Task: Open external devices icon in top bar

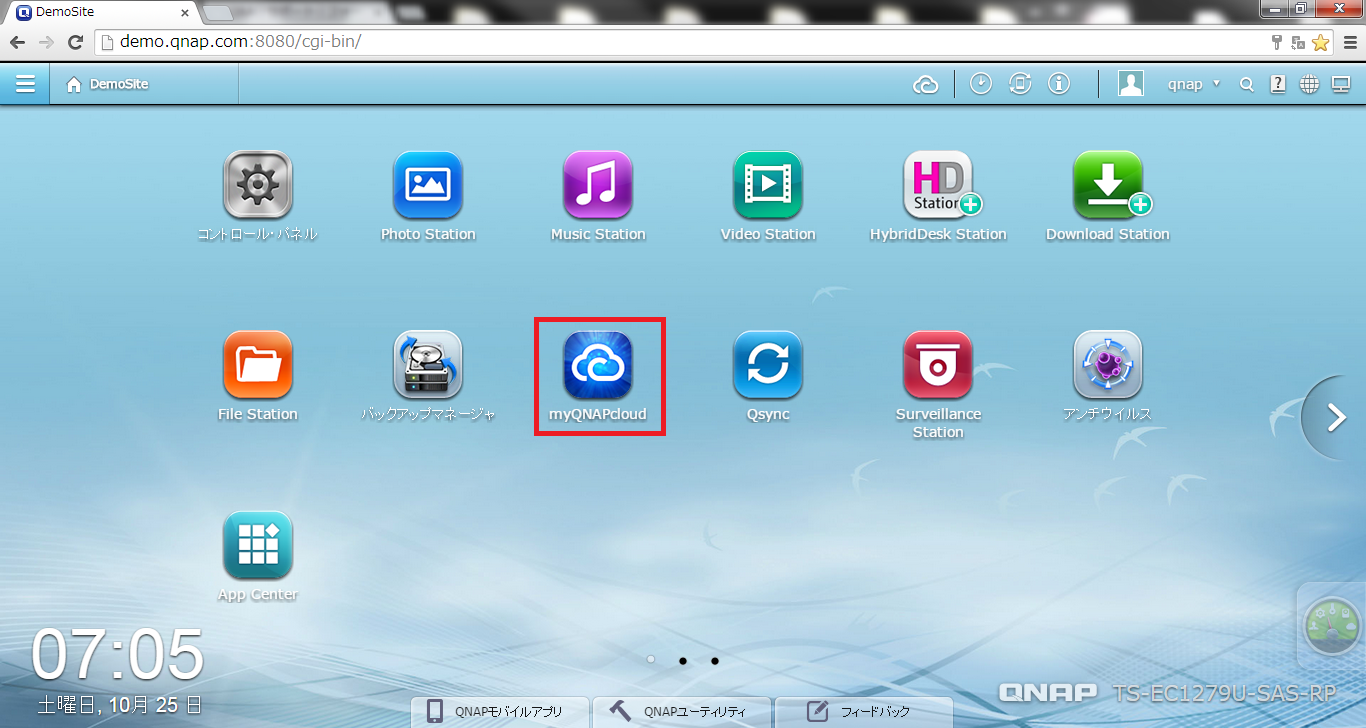Action: 1020,84
